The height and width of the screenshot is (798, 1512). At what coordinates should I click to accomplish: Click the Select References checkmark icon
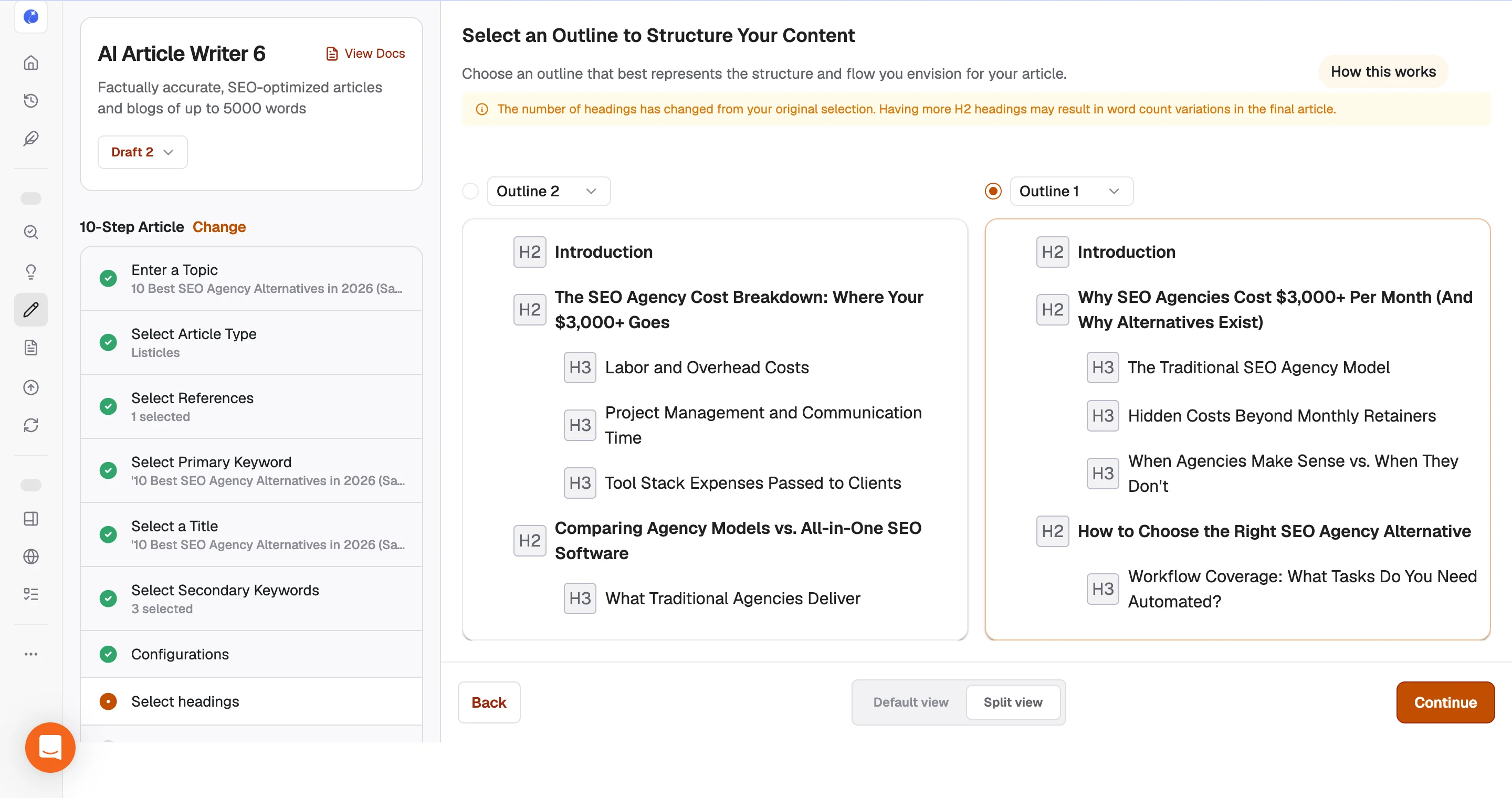(x=108, y=406)
